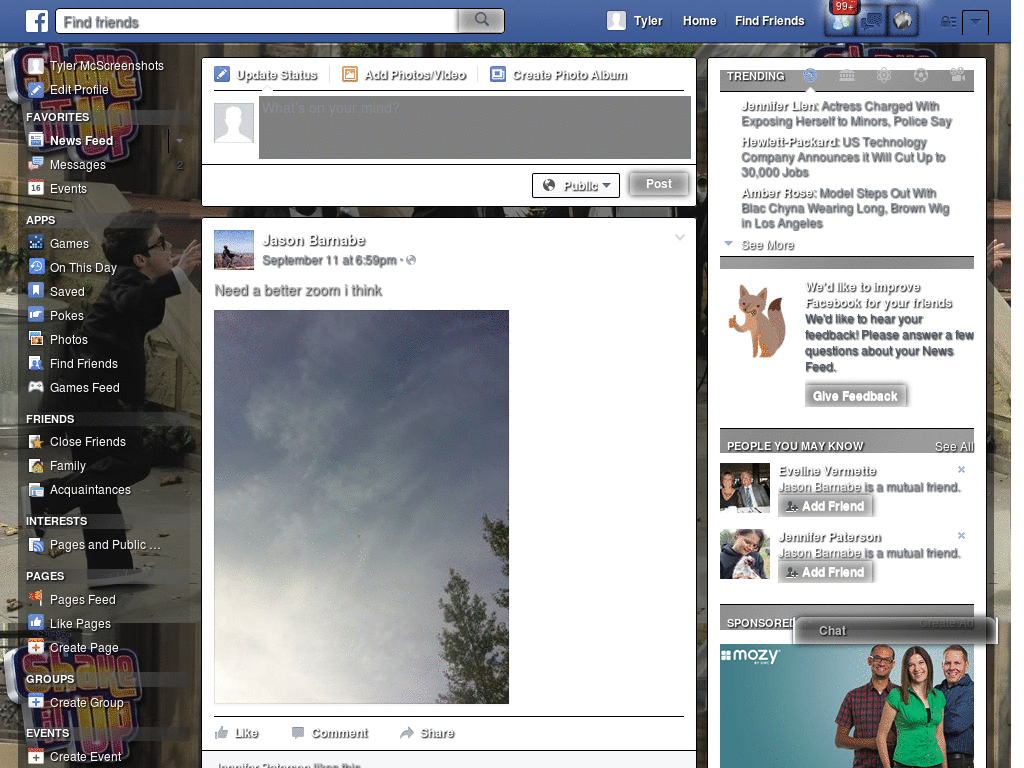Image resolution: width=1024 pixels, height=768 pixels.
Task: Go to Home in top bar
Action: 699,21
